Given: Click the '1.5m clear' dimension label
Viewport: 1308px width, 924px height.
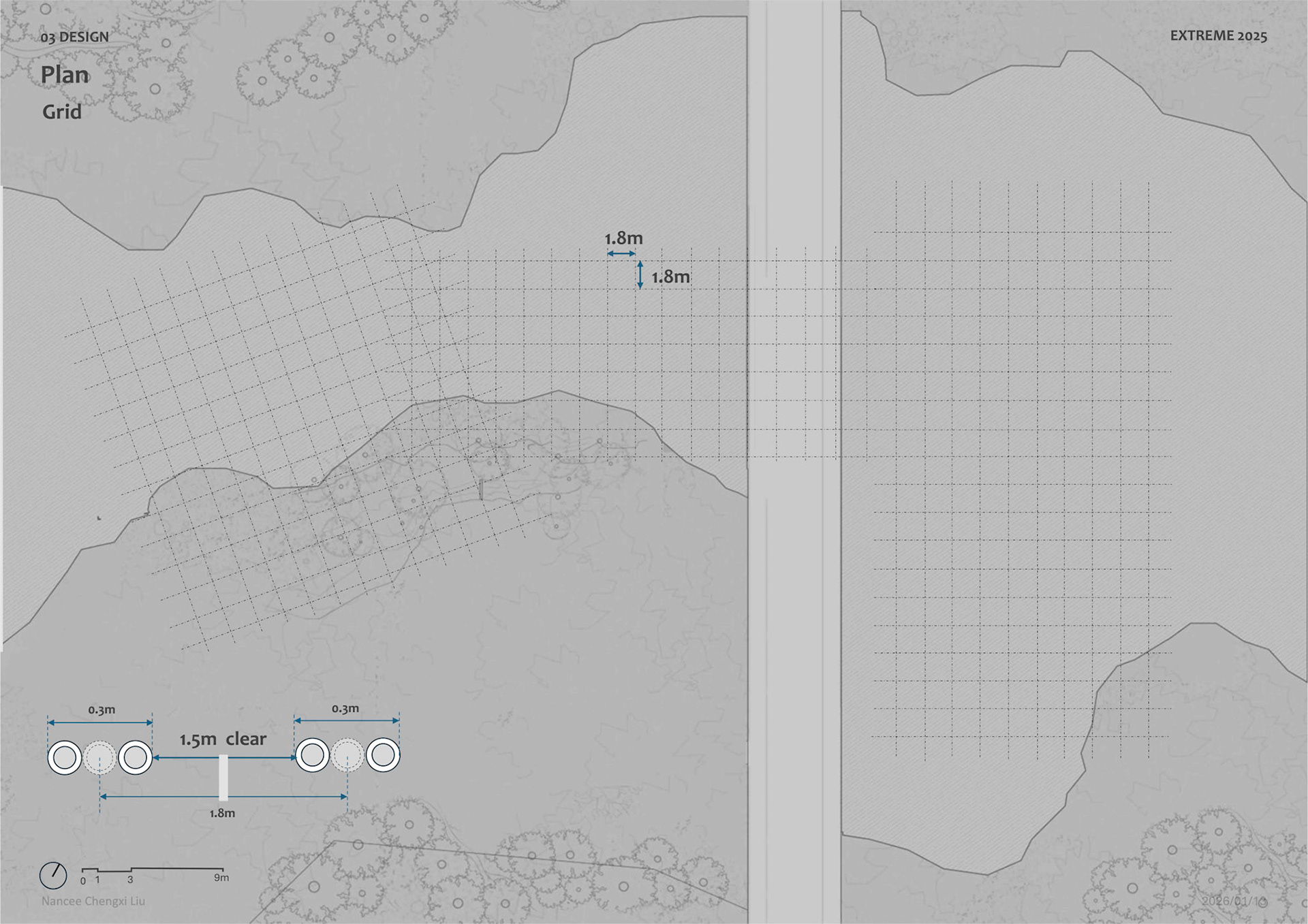Looking at the screenshot, I should tap(223, 739).
